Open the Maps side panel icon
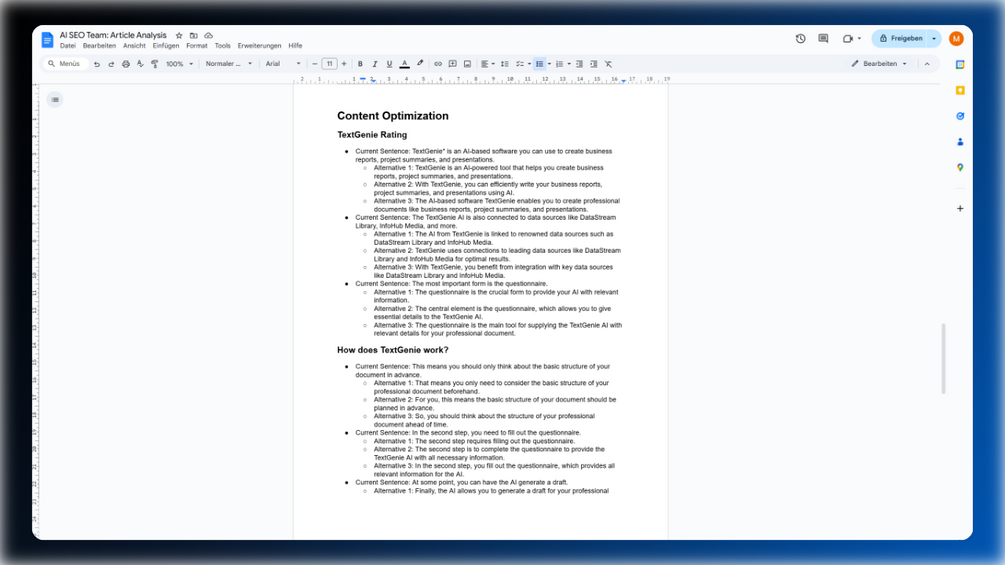This screenshot has width=1005, height=565. pos(960,167)
